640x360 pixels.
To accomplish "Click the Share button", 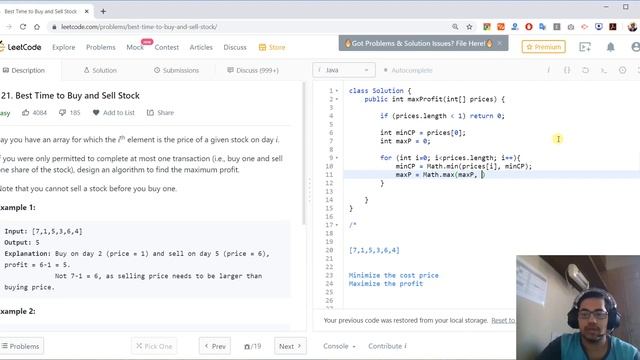I will coord(160,113).
